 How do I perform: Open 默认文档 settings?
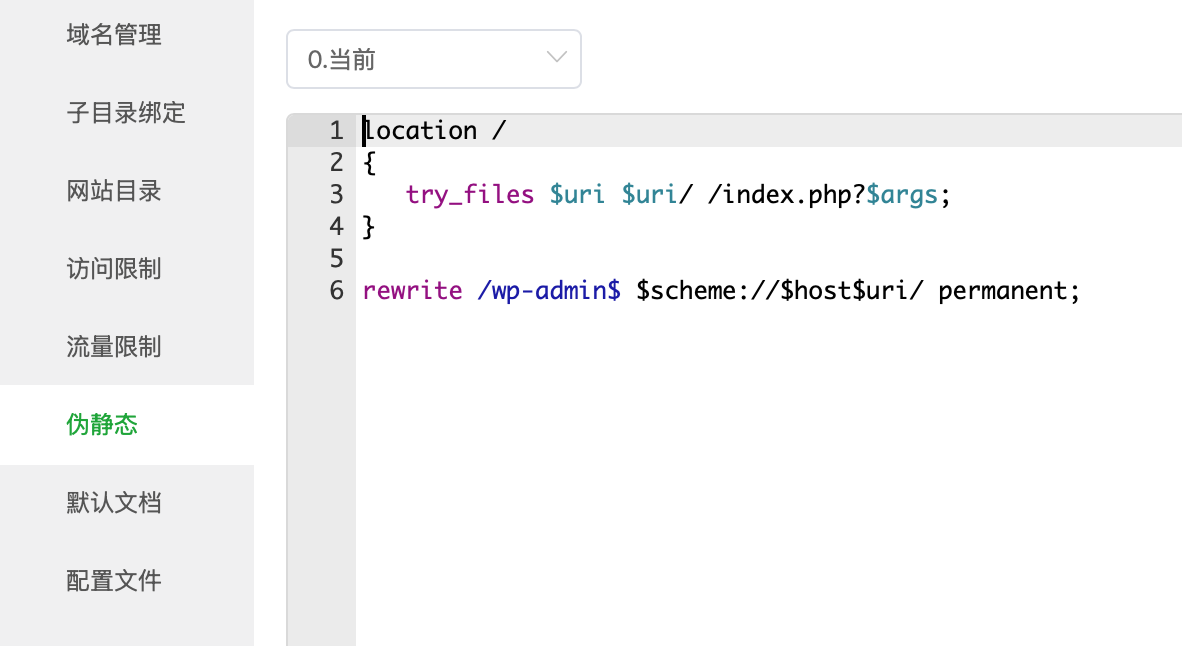[114, 503]
